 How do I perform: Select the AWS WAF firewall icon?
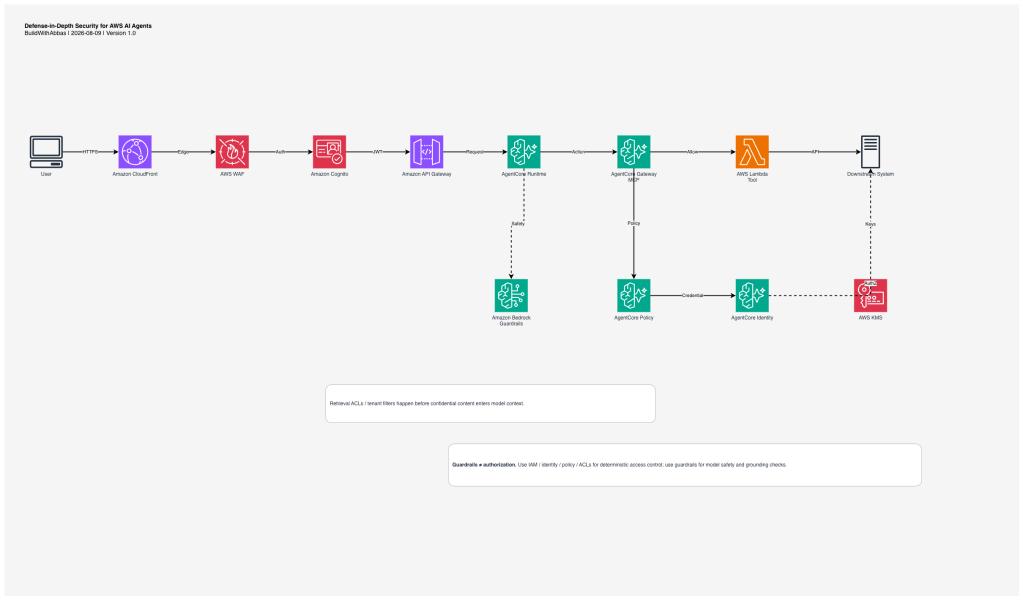(x=232, y=152)
